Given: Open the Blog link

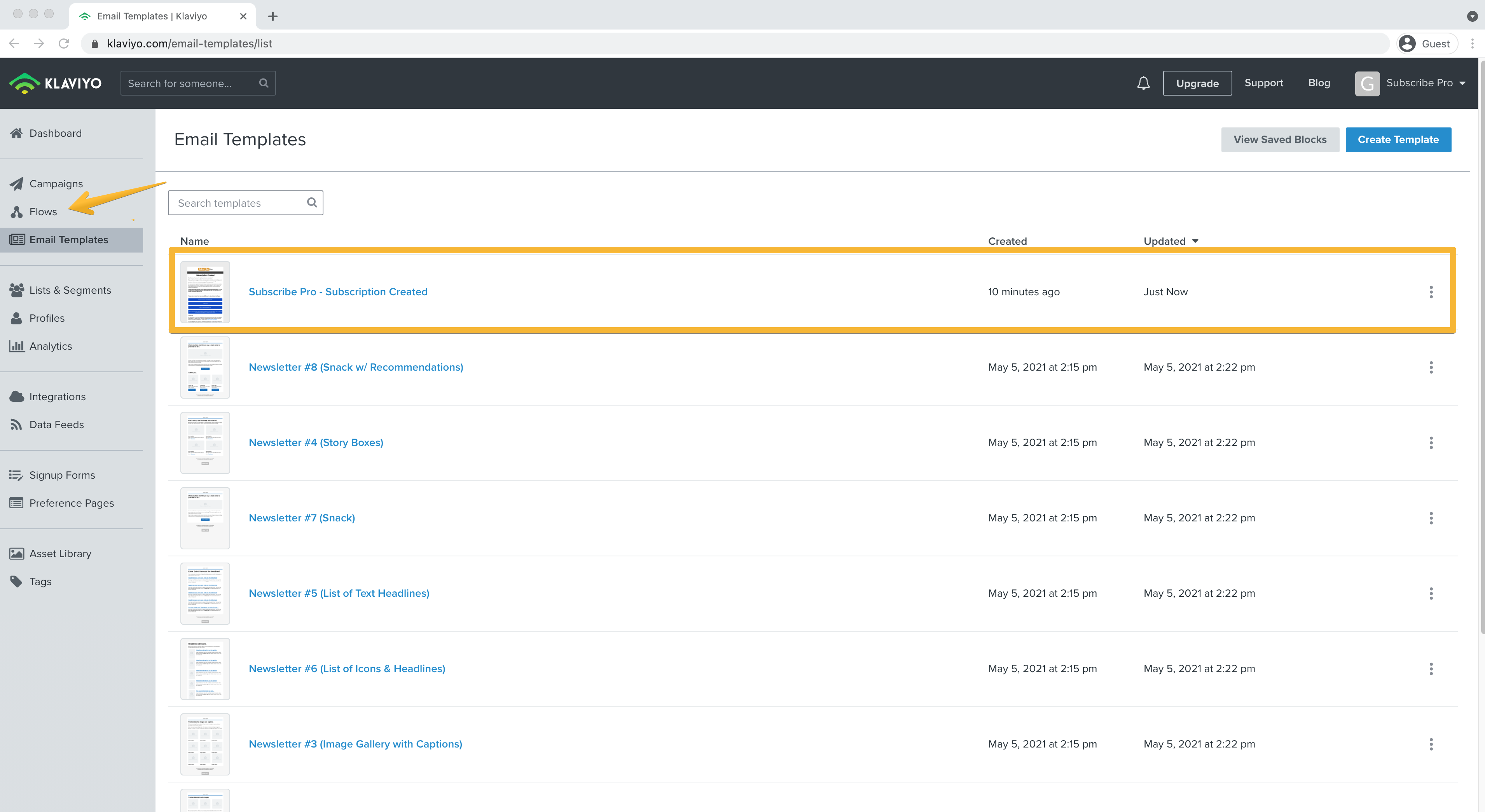Looking at the screenshot, I should tap(1319, 83).
